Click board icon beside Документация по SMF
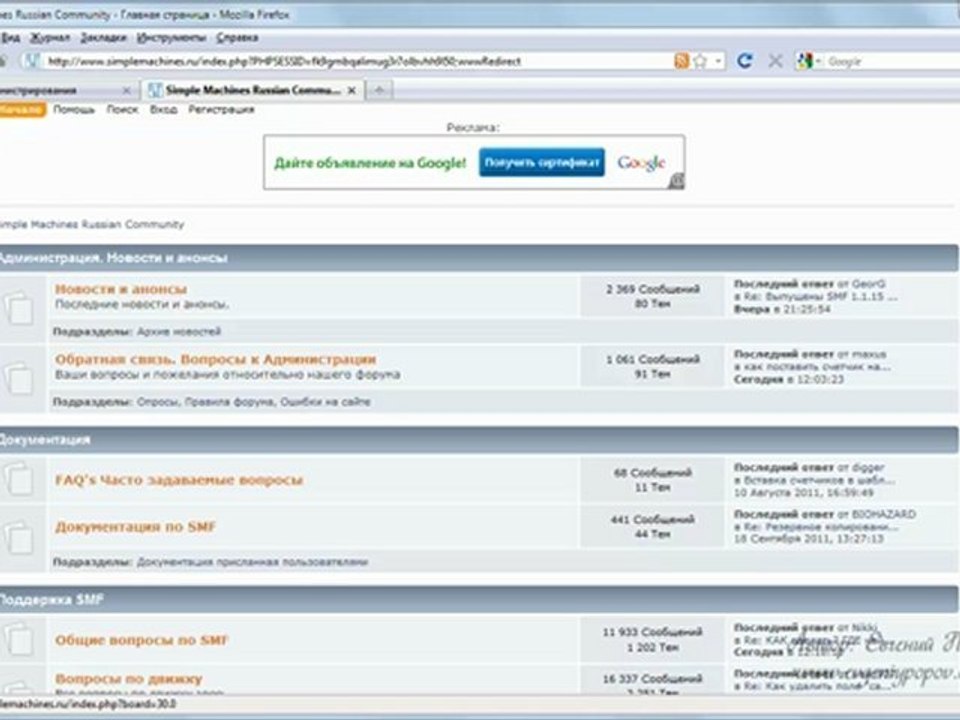 pos(20,538)
